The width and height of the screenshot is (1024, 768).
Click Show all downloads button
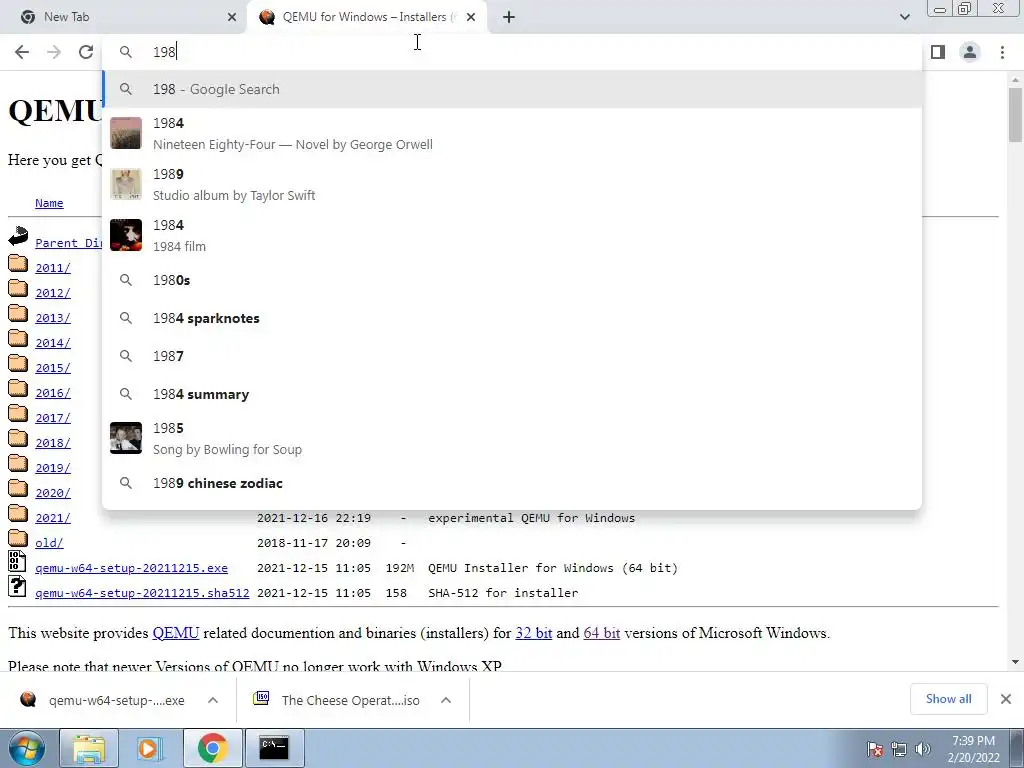click(x=948, y=699)
